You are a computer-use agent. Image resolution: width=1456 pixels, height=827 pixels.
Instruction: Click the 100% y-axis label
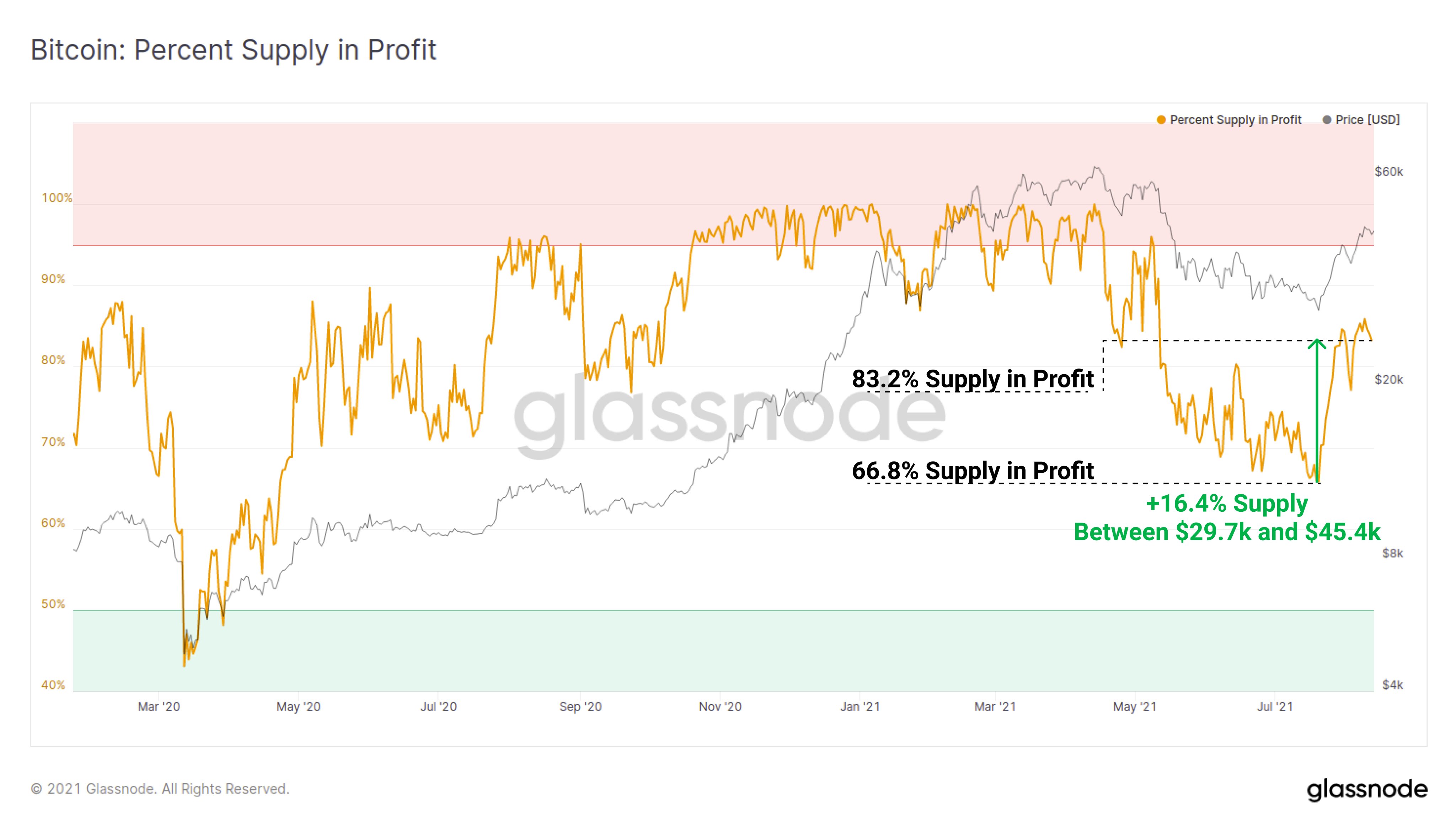[57, 198]
